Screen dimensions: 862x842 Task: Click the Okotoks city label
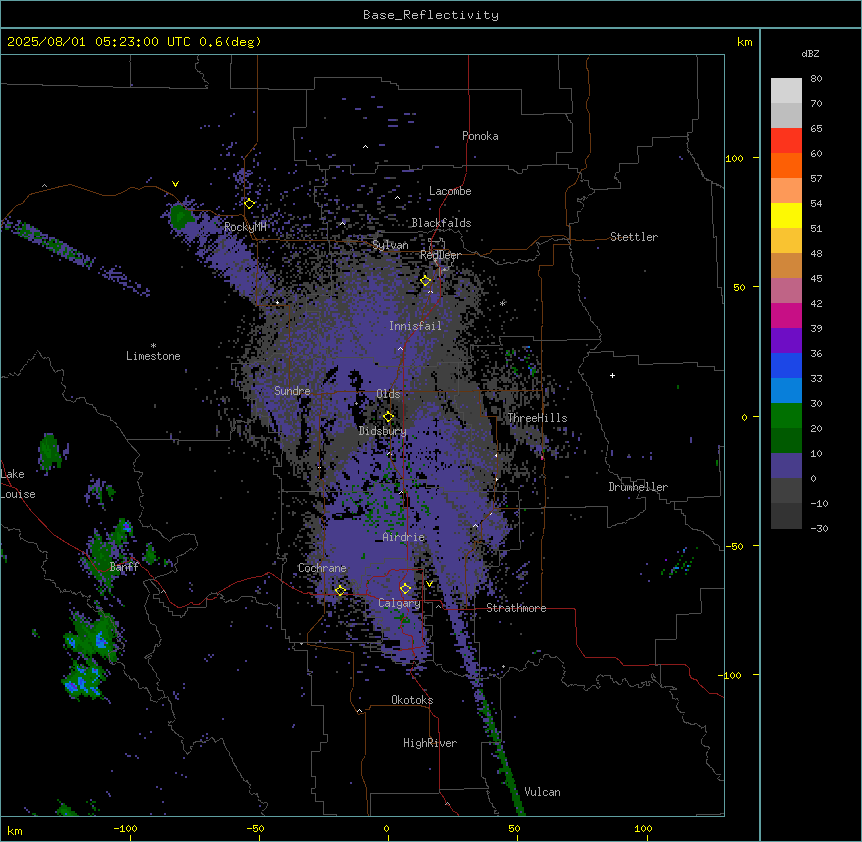pyautogui.click(x=412, y=700)
